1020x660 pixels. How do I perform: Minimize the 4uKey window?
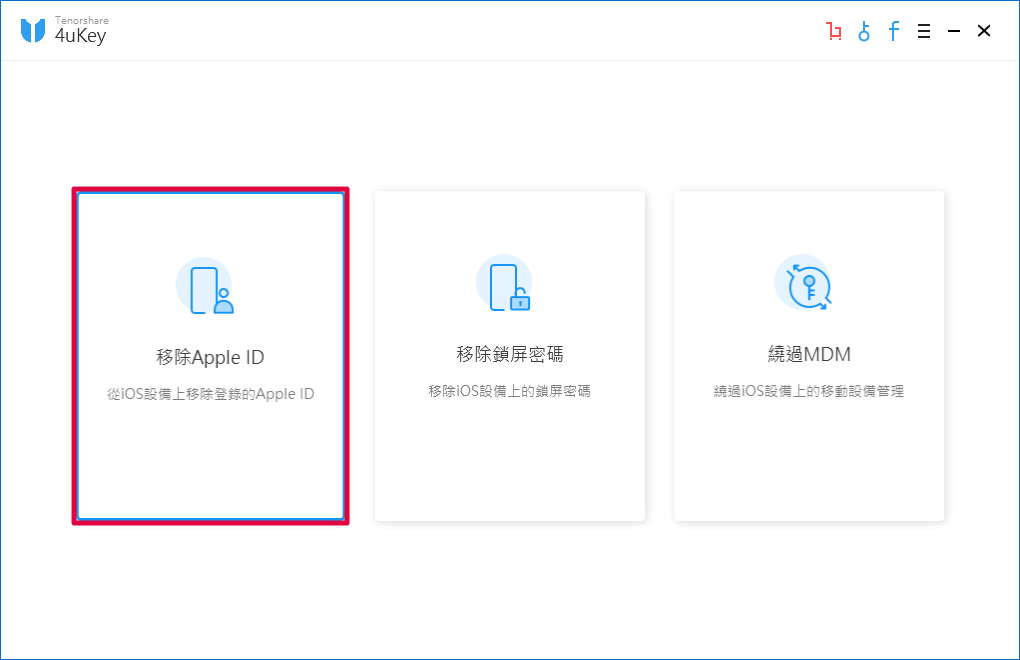click(954, 31)
